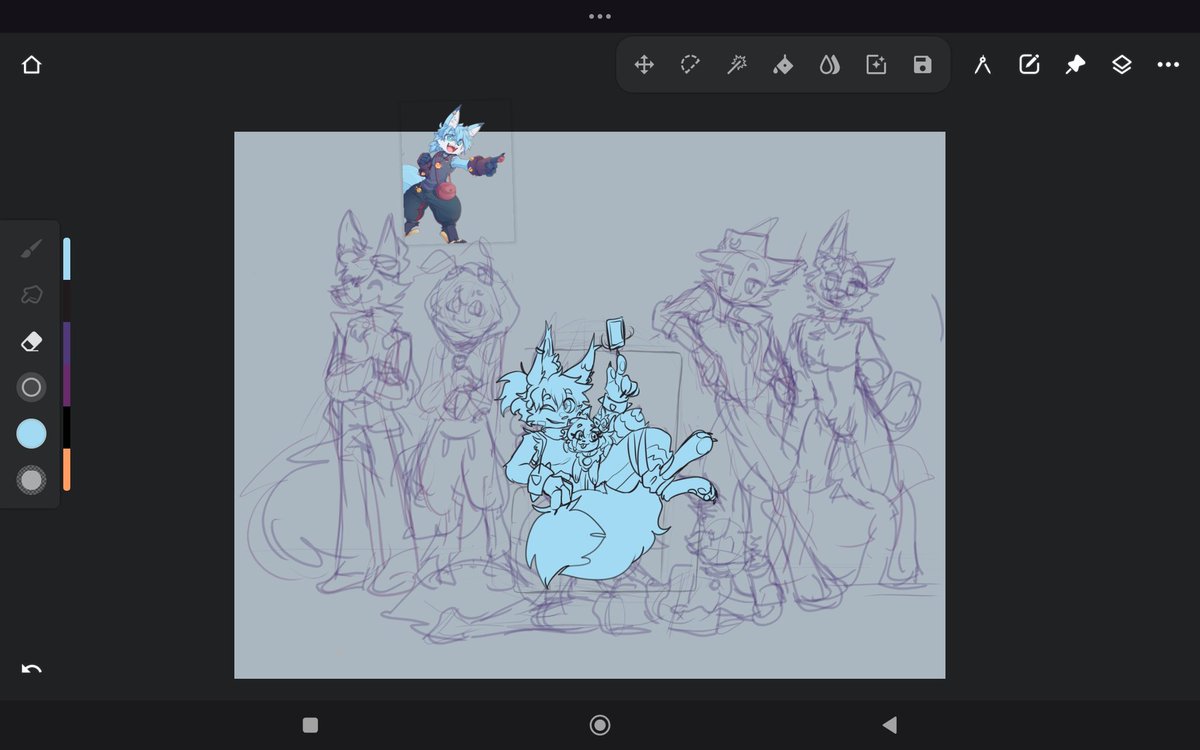Select the Move/Transform tool
The image size is (1200, 750).
click(643, 64)
